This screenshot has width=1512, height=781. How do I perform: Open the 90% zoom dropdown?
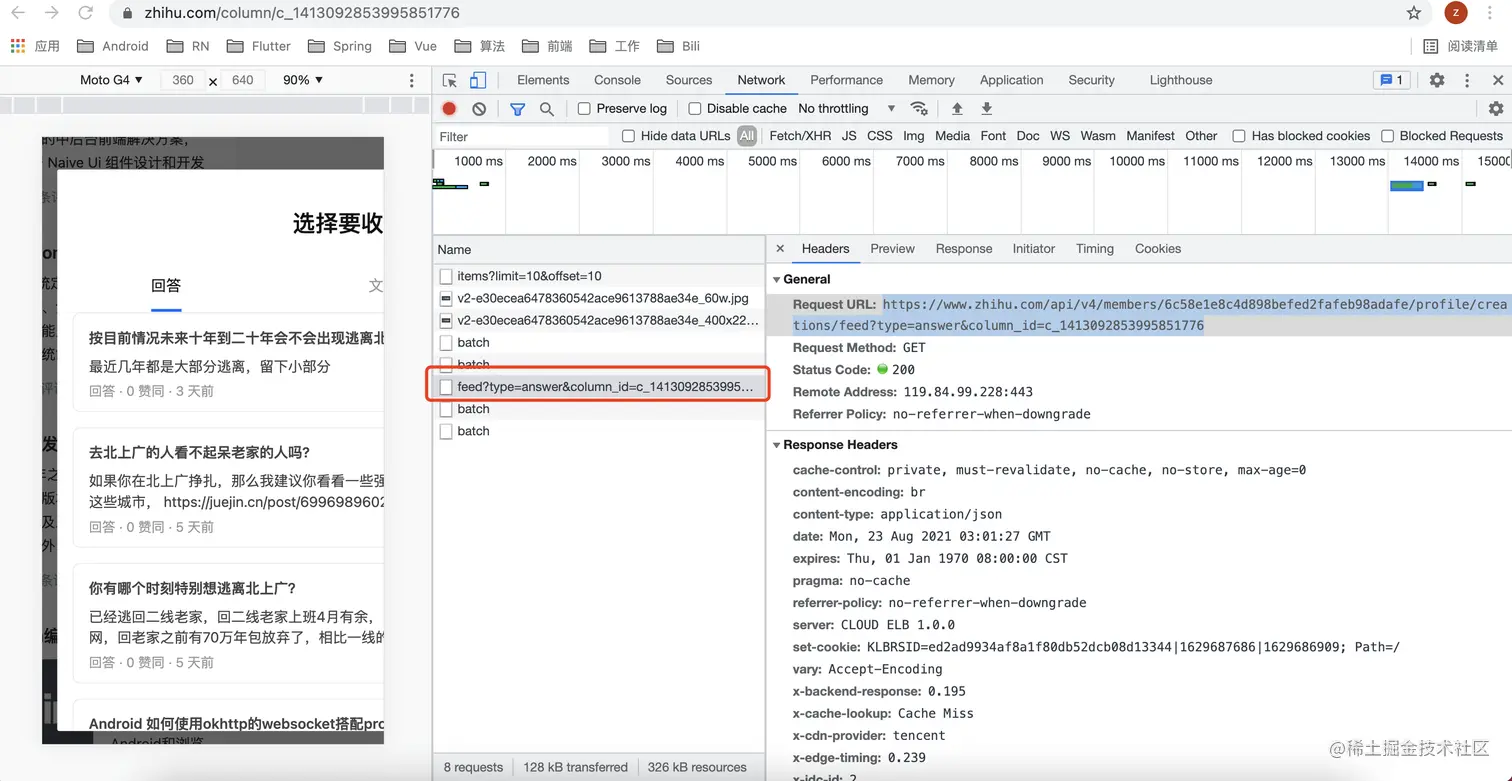point(304,80)
